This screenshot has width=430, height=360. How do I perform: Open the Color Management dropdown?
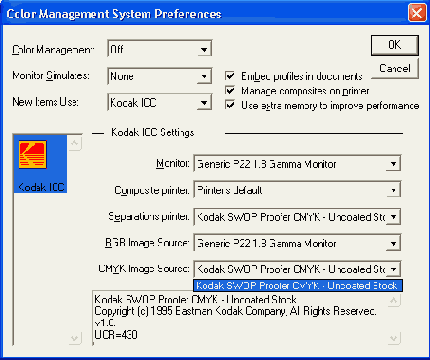[x=204, y=50]
